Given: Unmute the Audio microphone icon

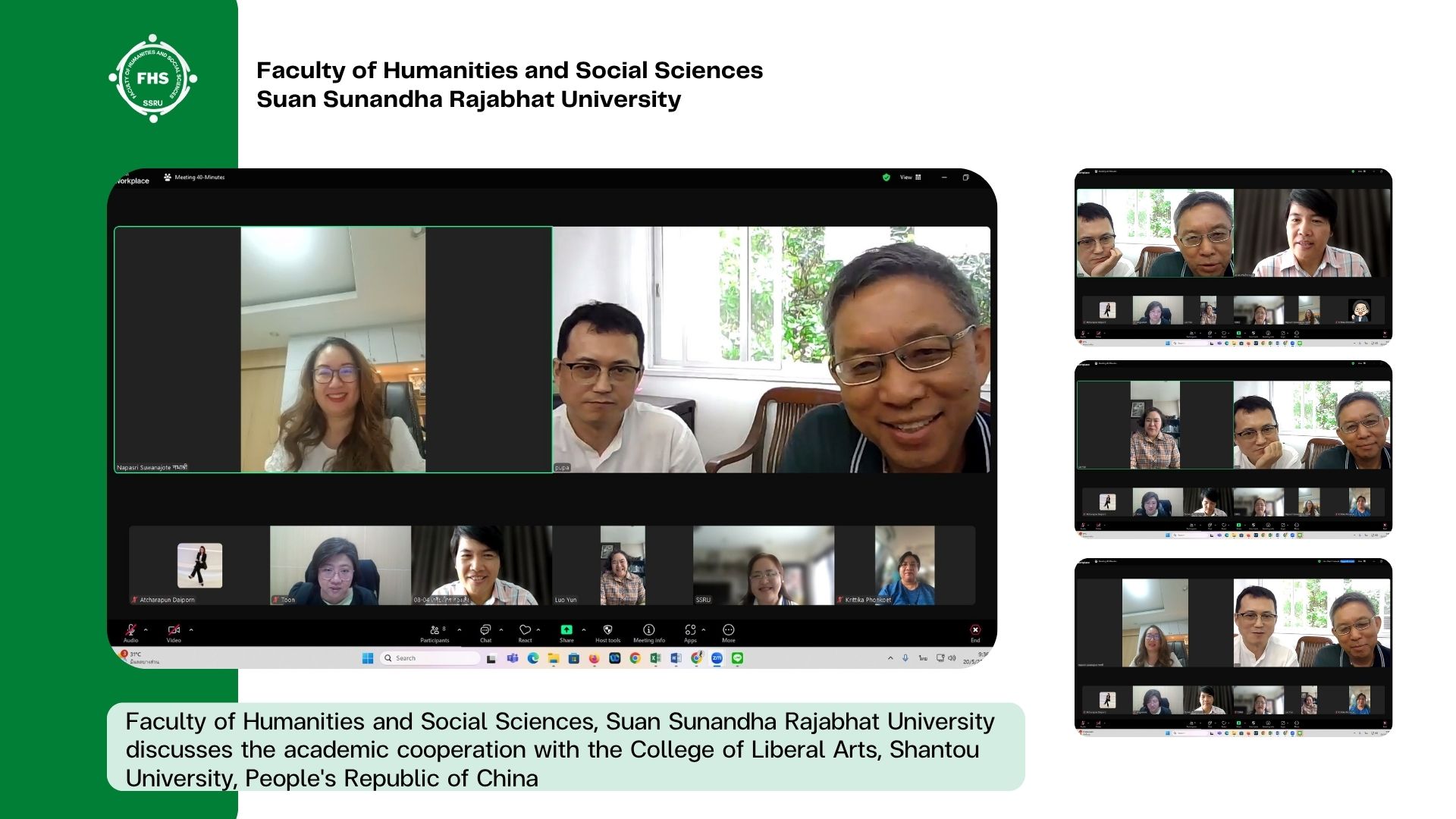Looking at the screenshot, I should (130, 630).
